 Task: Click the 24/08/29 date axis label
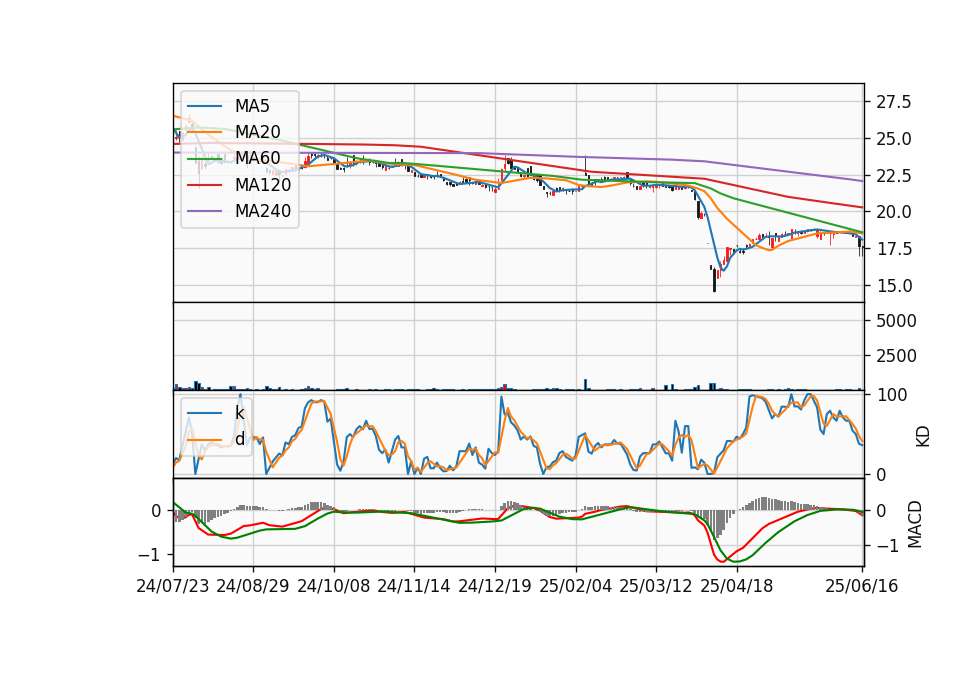click(x=253, y=586)
